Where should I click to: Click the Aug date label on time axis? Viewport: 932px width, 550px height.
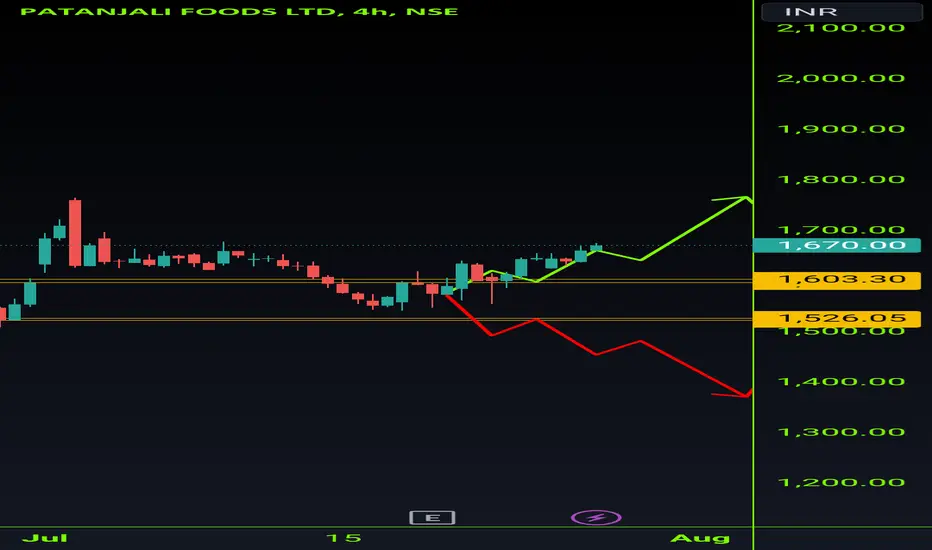(x=700, y=539)
